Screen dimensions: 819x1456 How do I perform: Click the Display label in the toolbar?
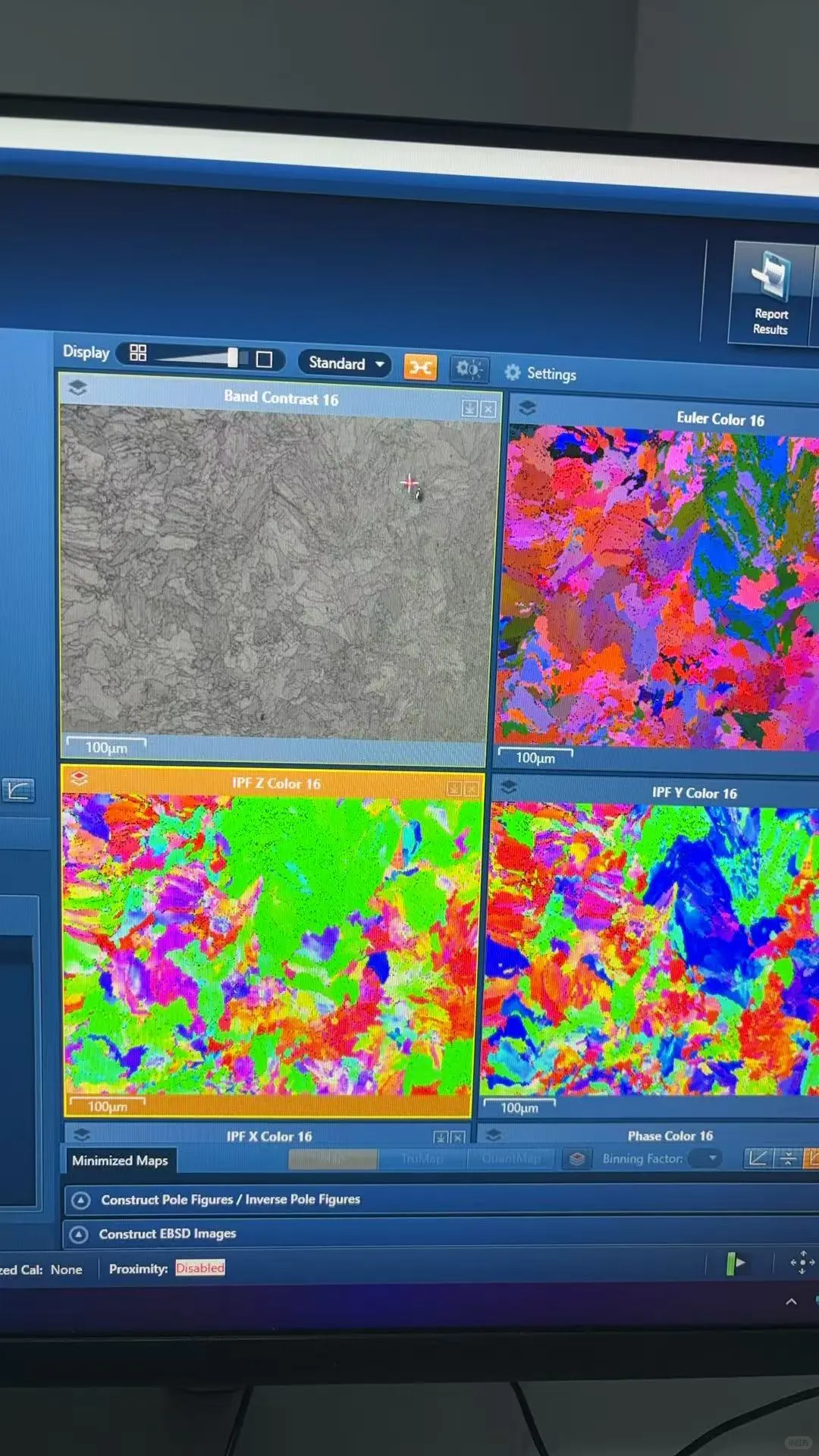pyautogui.click(x=86, y=352)
